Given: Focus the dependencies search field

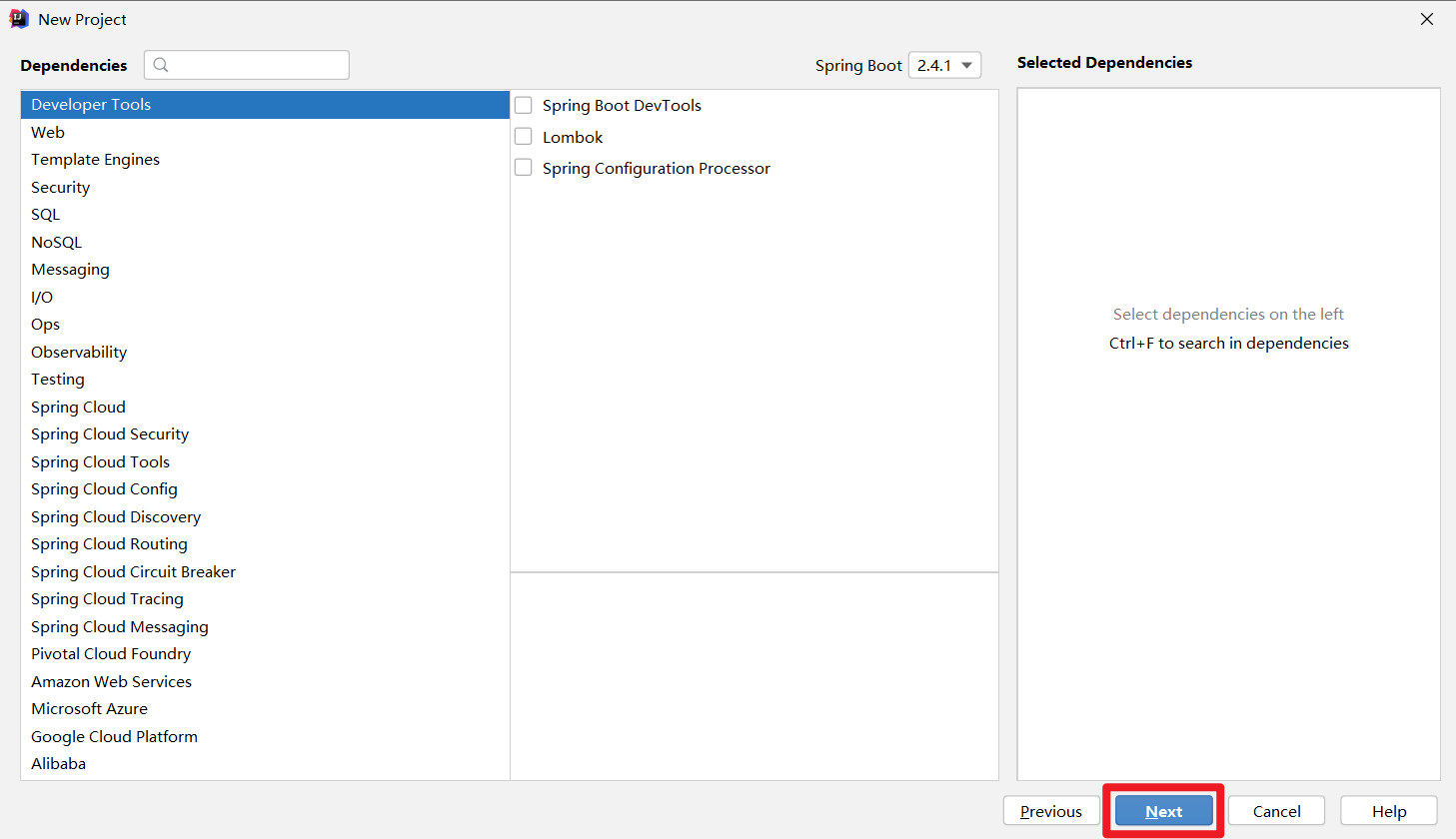Looking at the screenshot, I should click(x=247, y=65).
